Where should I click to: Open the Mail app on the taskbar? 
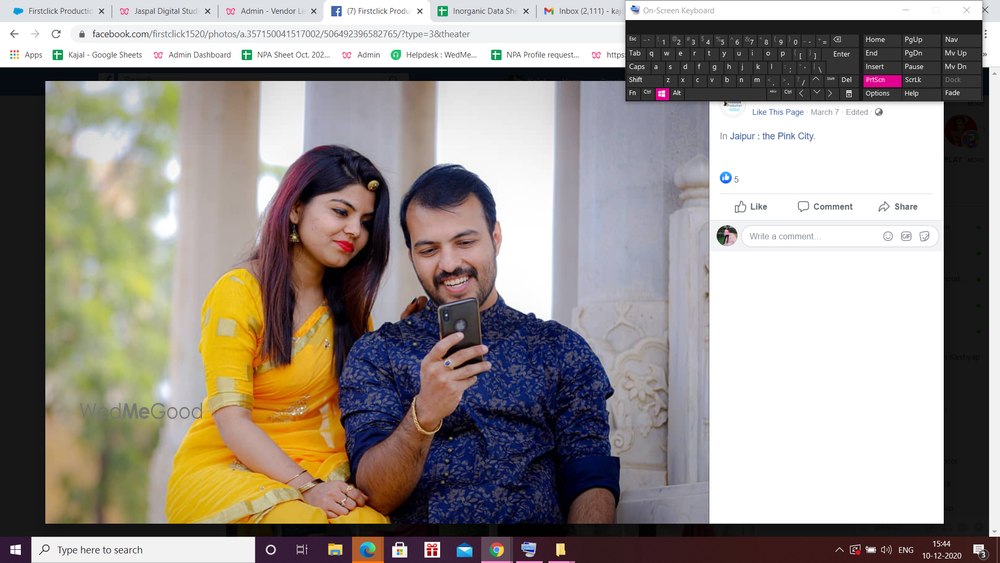(x=464, y=550)
